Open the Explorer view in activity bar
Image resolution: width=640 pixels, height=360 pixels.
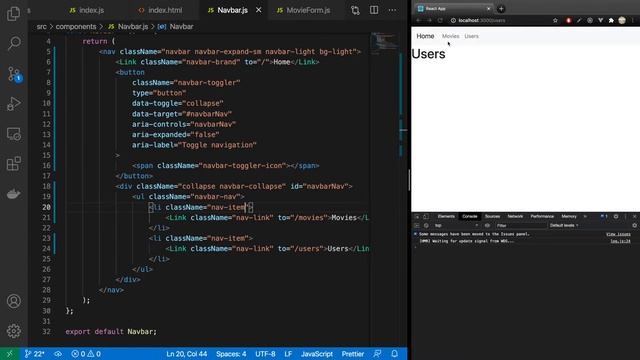[x=13, y=13]
